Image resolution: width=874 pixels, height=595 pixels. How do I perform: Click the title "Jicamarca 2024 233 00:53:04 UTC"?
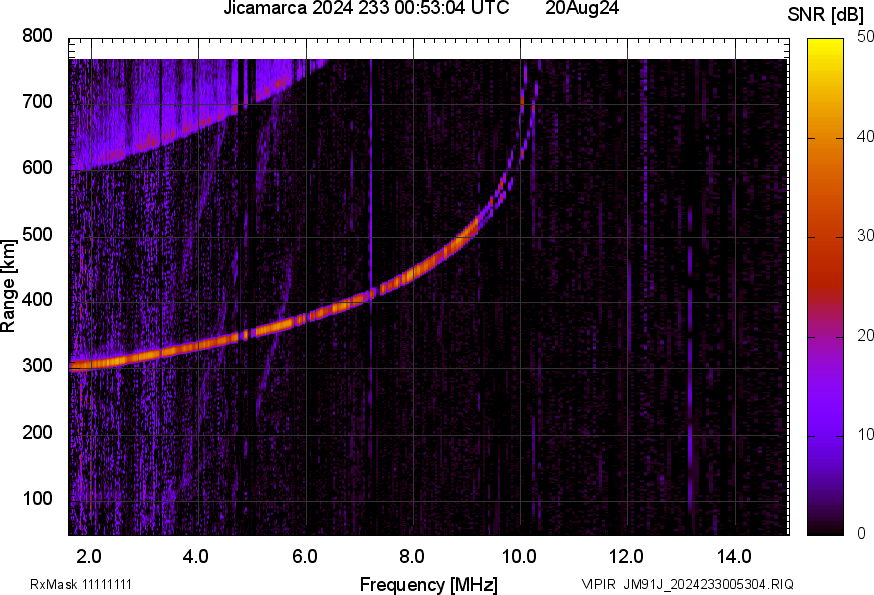[366, 8]
